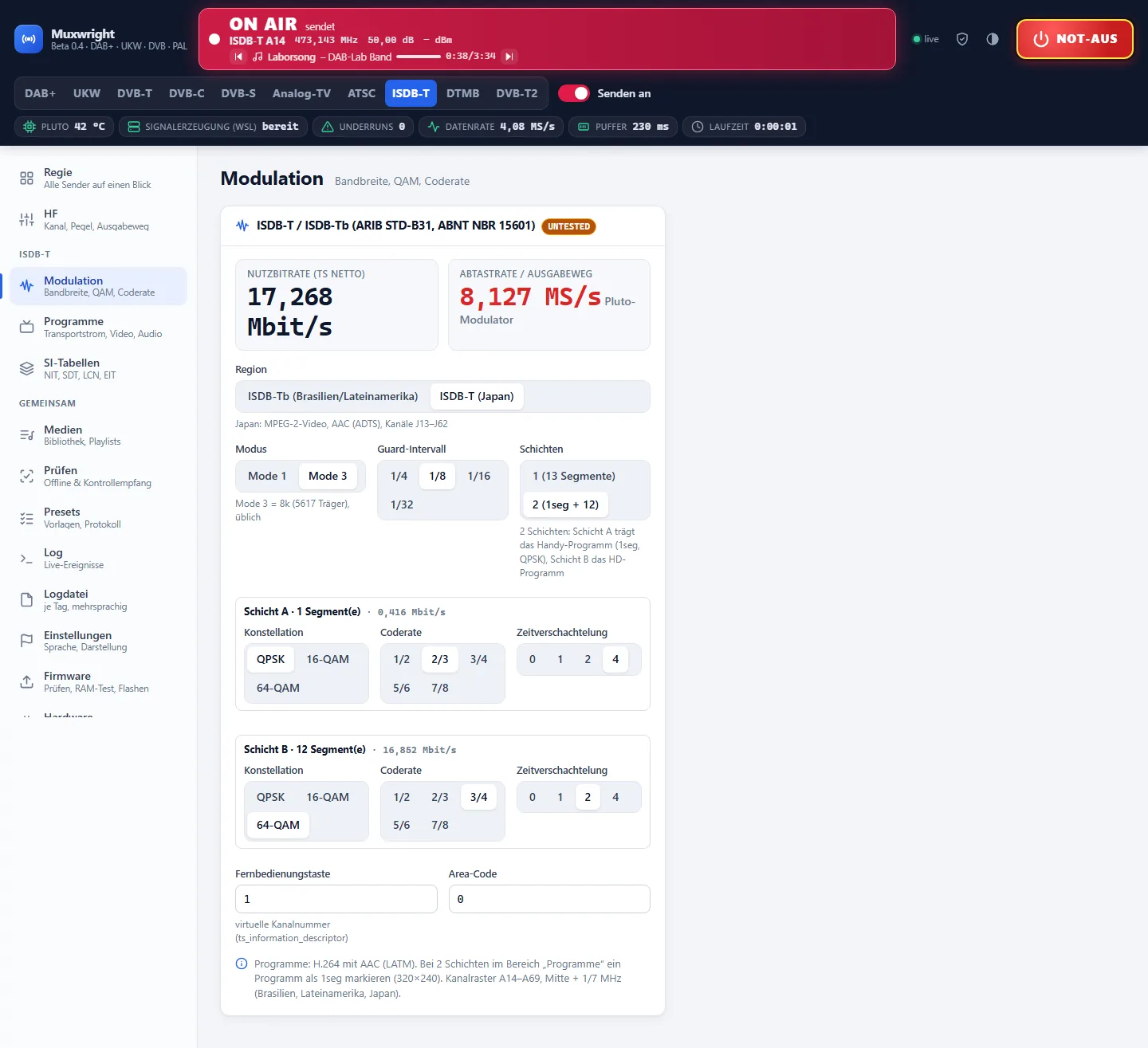Click the Datenrate 4,08 MS/s status chip

(x=491, y=127)
